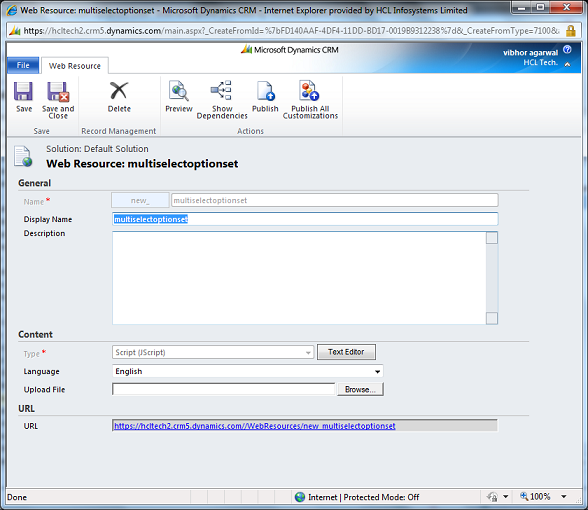Screen dimensions: 588x510
Task: Click the Display Name input field
Action: coord(305,219)
